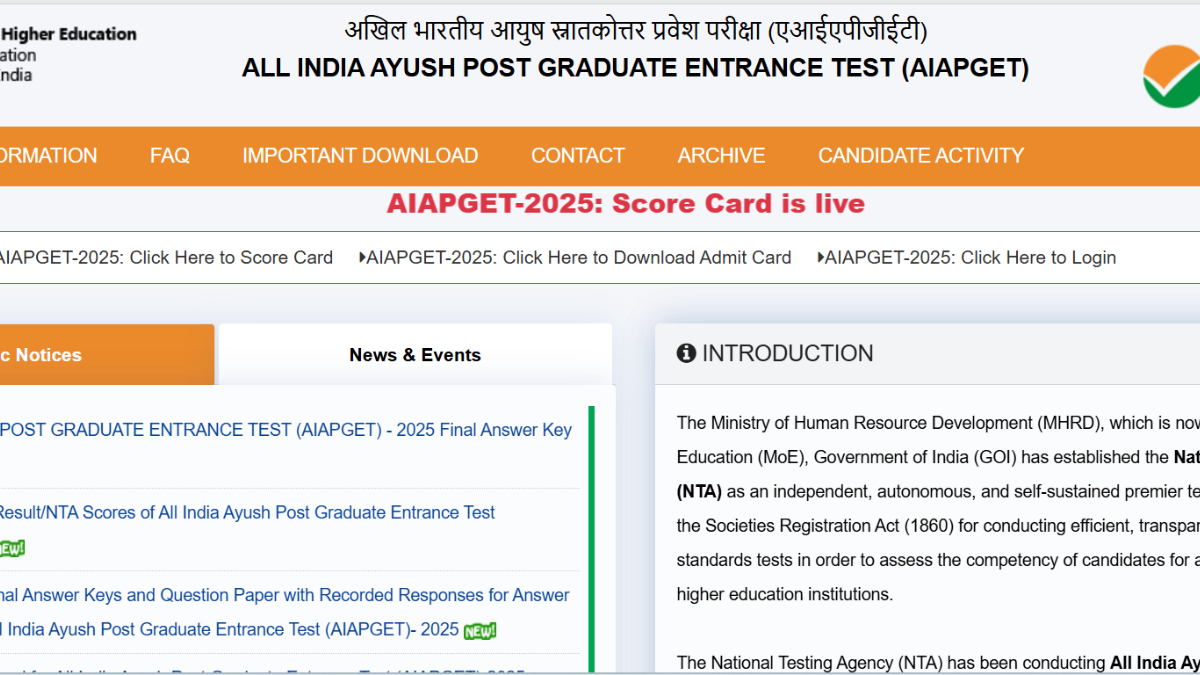This screenshot has height=675, width=1200.
Task: Click the 'Higher Education' header text
Action: click(x=68, y=33)
